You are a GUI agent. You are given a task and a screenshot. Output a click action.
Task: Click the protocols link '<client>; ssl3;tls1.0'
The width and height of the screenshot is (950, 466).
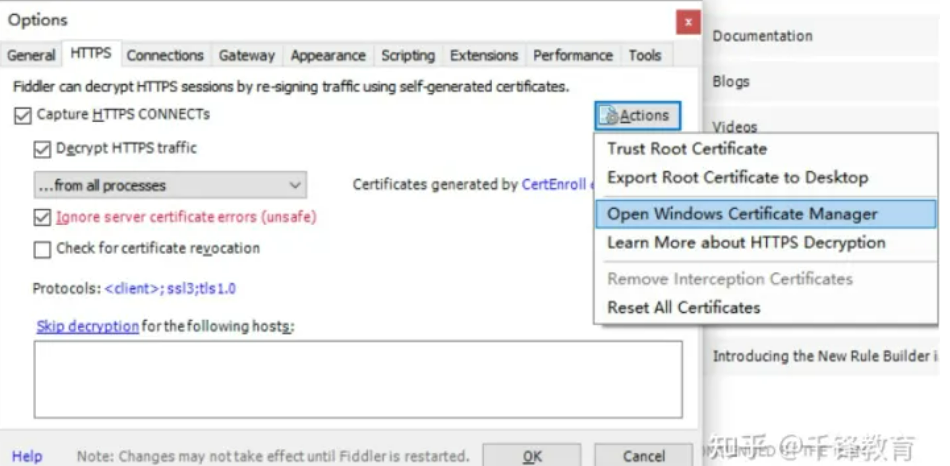170,288
